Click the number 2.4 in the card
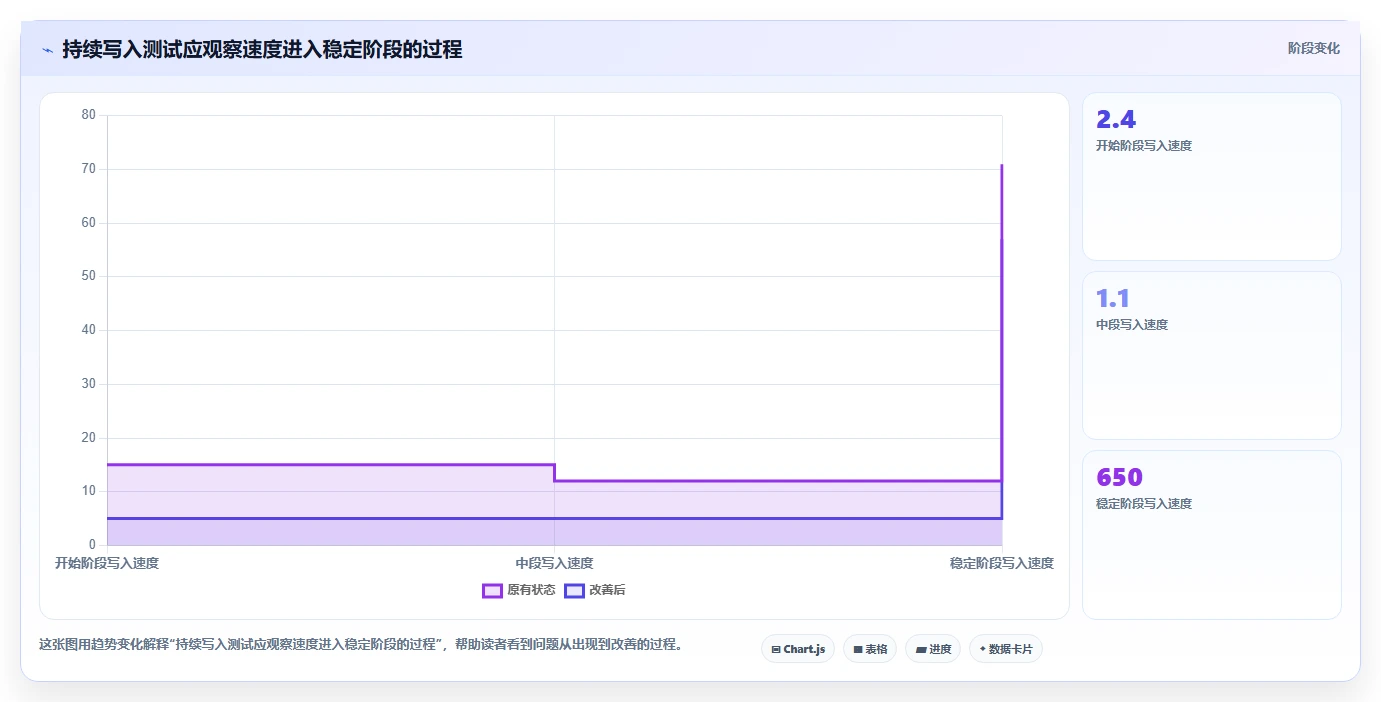This screenshot has height=702, width=1381. click(1116, 120)
